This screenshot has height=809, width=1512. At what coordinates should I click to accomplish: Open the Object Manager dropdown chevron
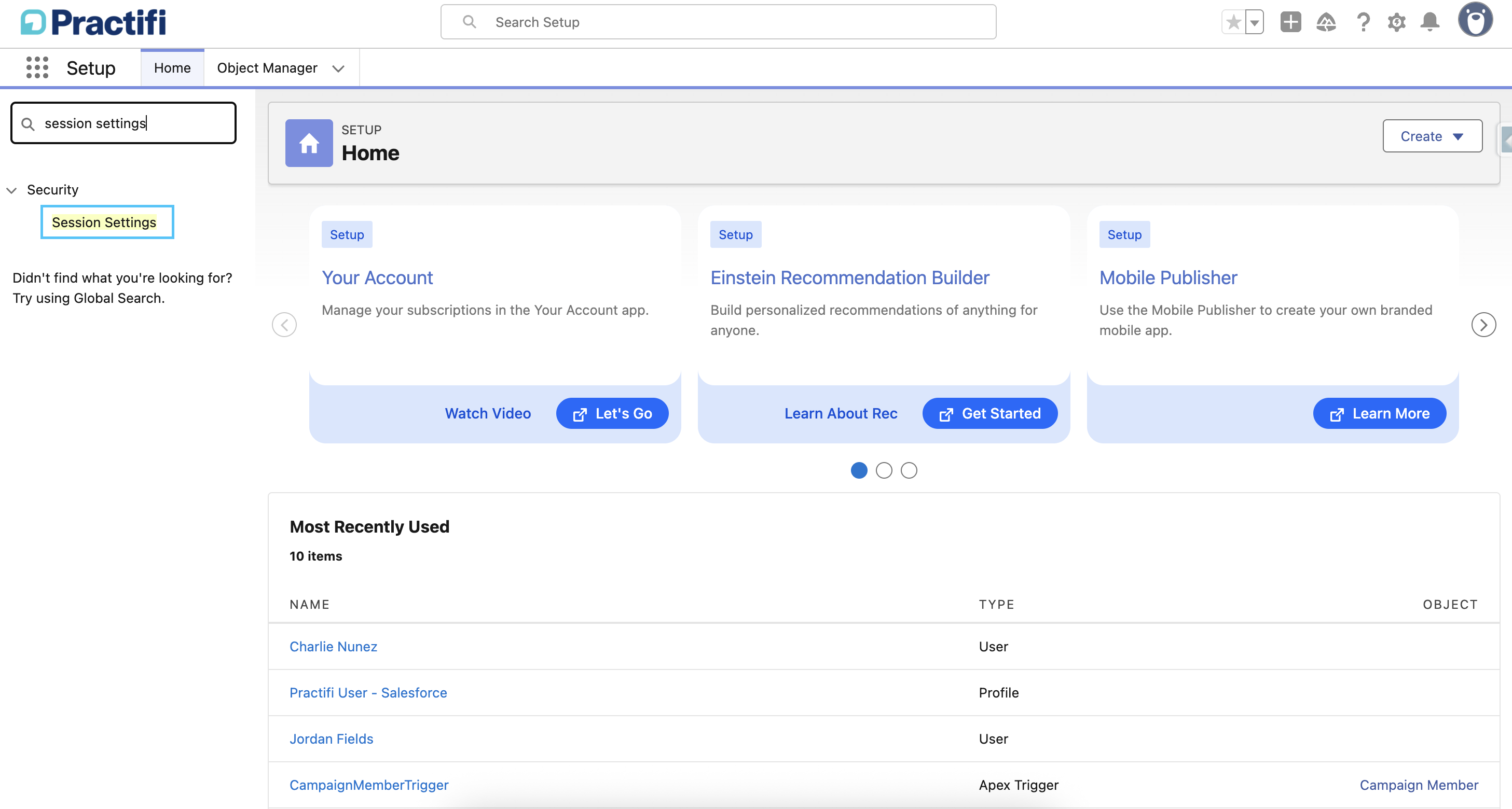pyautogui.click(x=339, y=68)
